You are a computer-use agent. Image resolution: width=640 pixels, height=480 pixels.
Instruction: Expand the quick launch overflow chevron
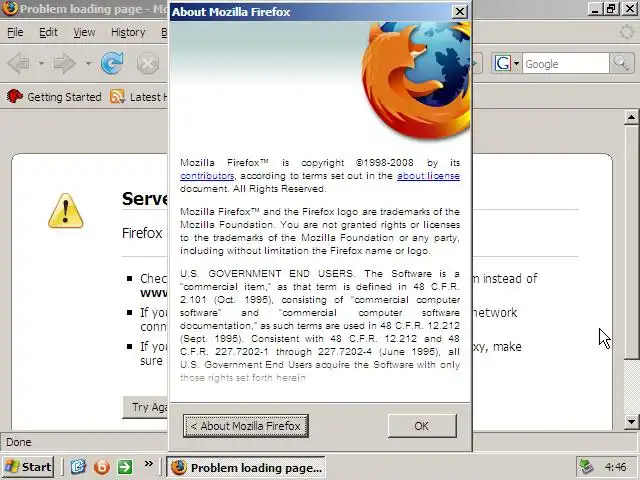pos(149,464)
